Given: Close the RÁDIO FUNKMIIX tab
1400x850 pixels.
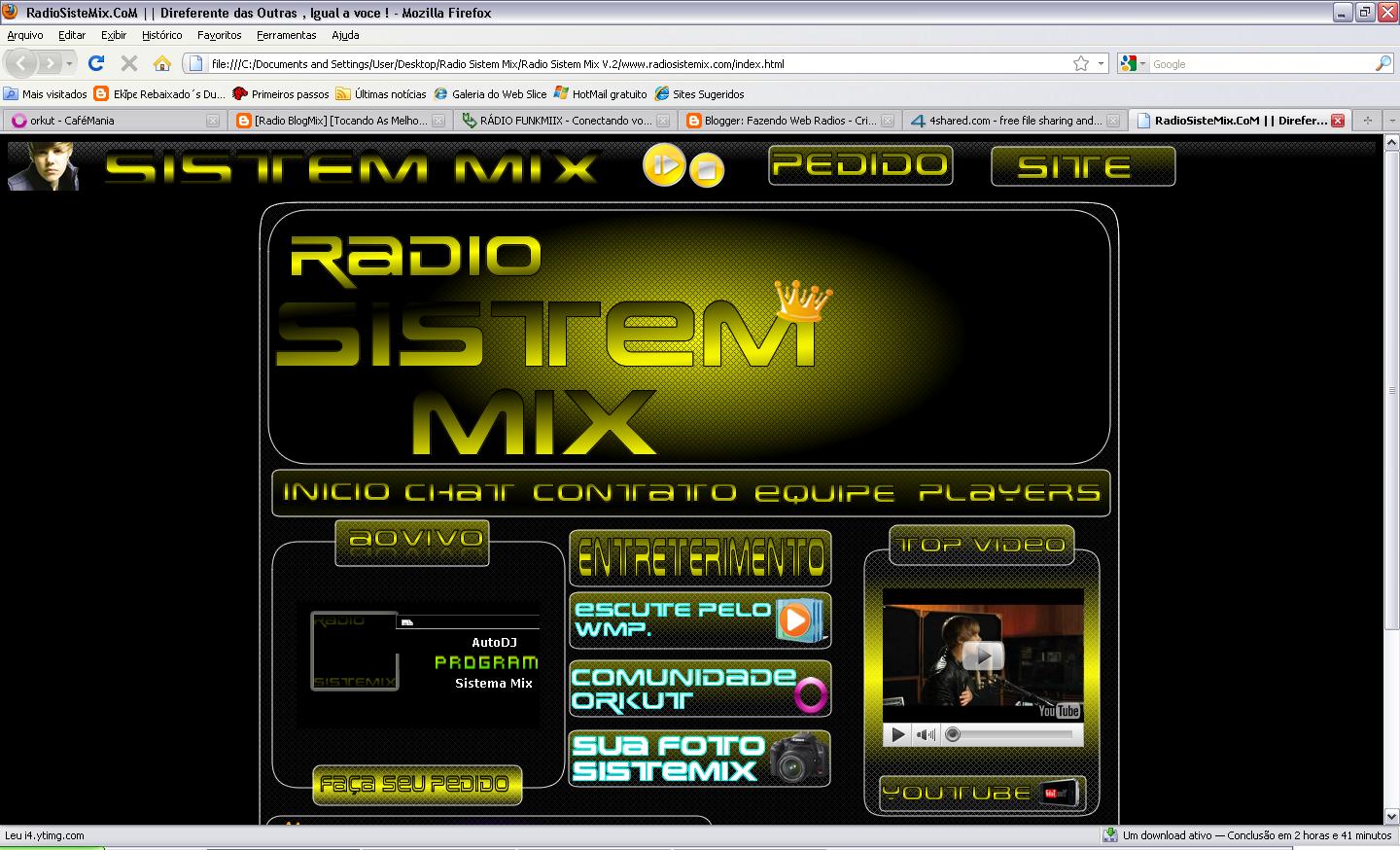Looking at the screenshot, I should (663, 121).
